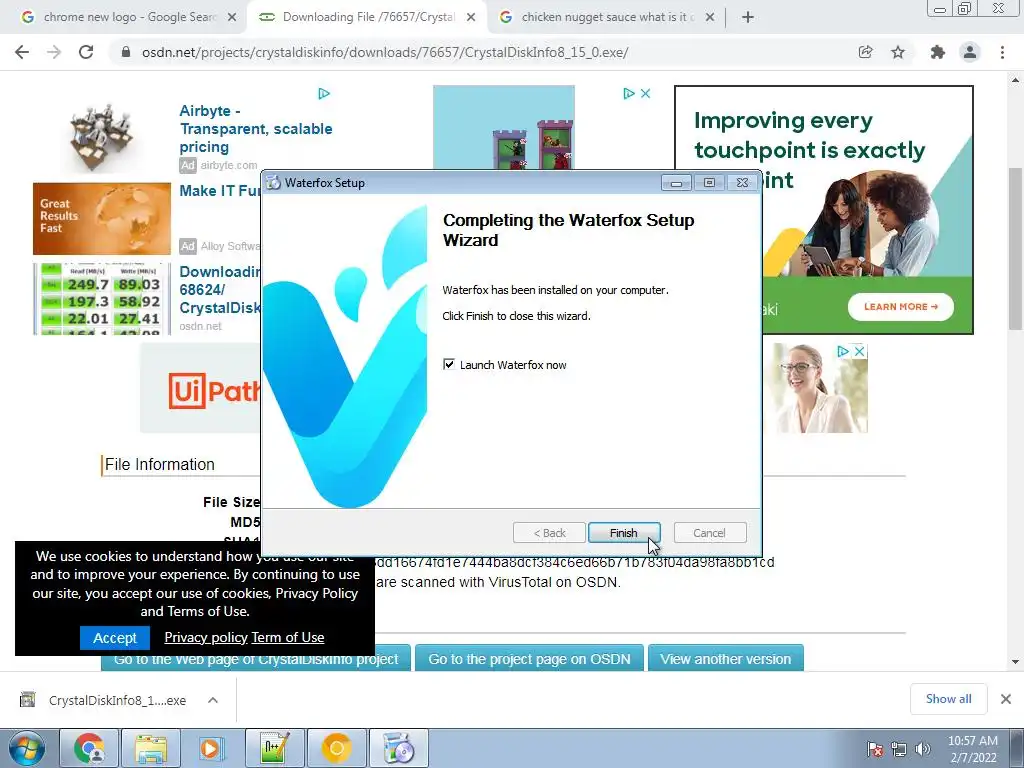Screen dimensions: 1024x768
Task: Open Chrome extensions puzzle icon
Action: pyautogui.click(x=938, y=52)
